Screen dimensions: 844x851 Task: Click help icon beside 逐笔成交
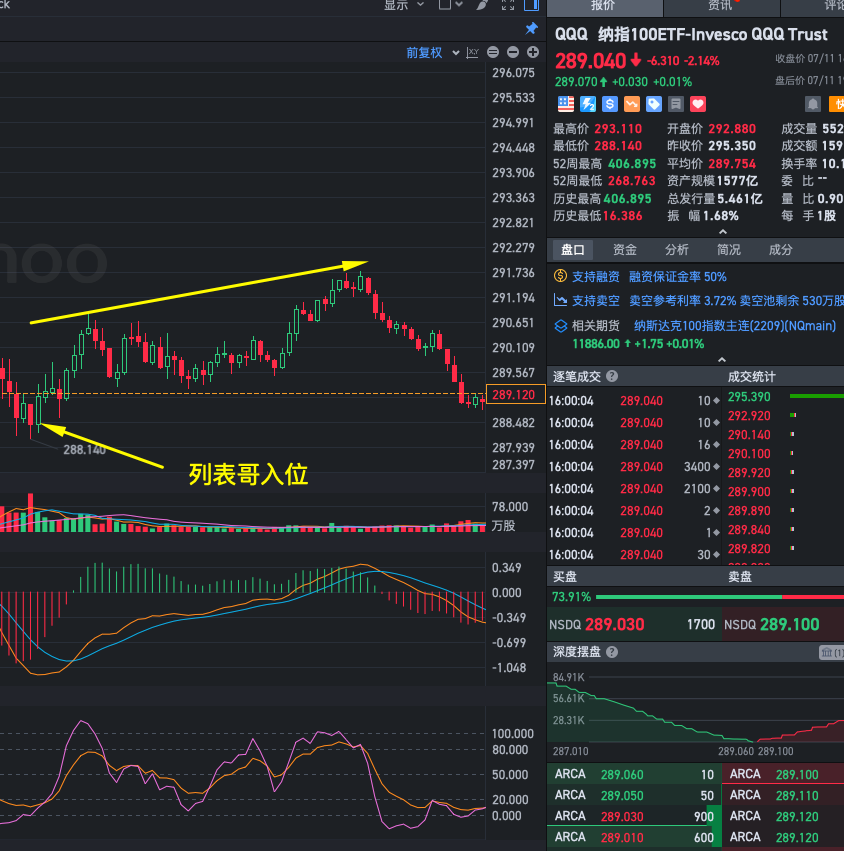(612, 376)
